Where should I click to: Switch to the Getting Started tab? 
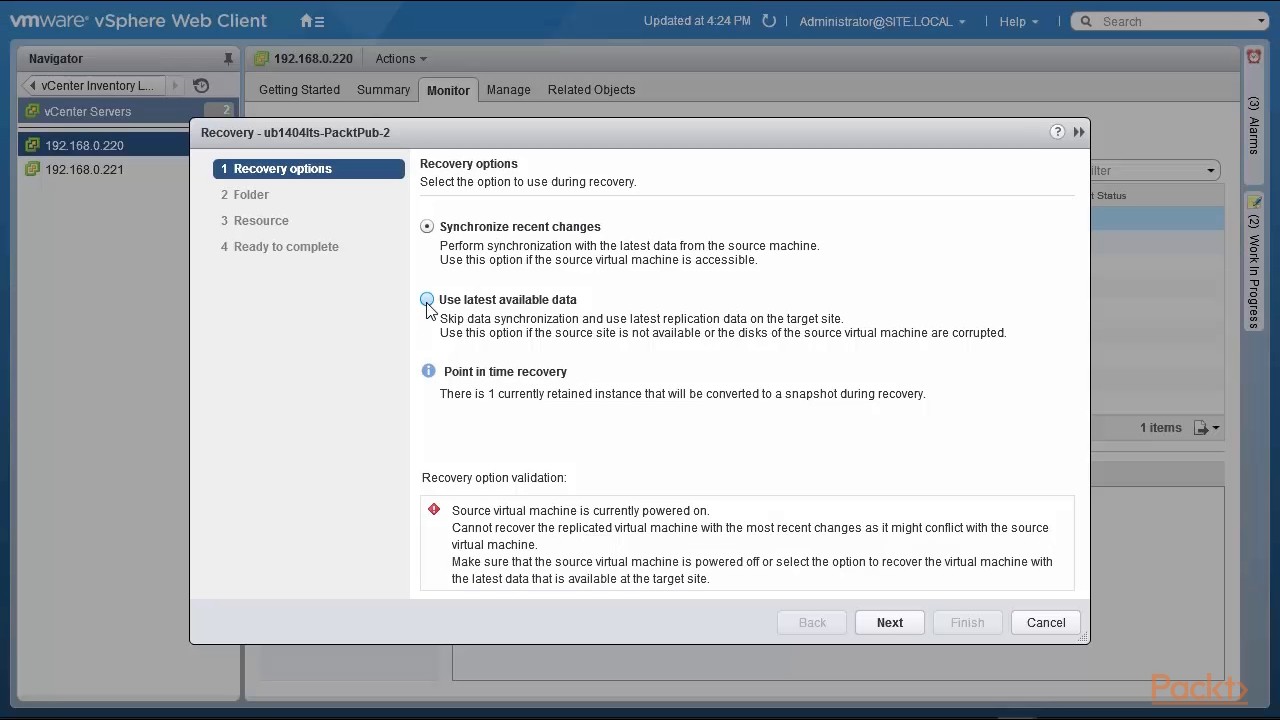click(x=299, y=90)
